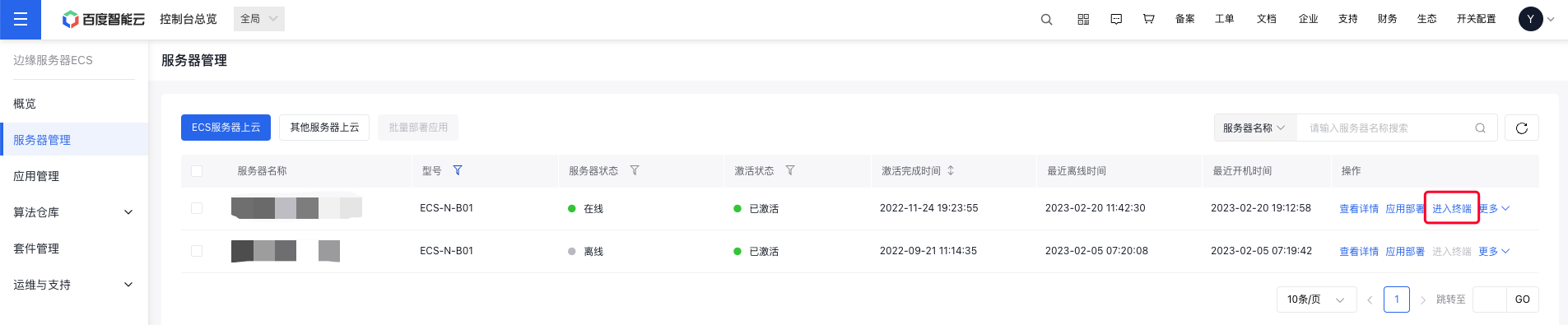Viewport: 1568px width, 325px height.
Task: Open the apps grid icon
Action: pyautogui.click(x=1083, y=19)
